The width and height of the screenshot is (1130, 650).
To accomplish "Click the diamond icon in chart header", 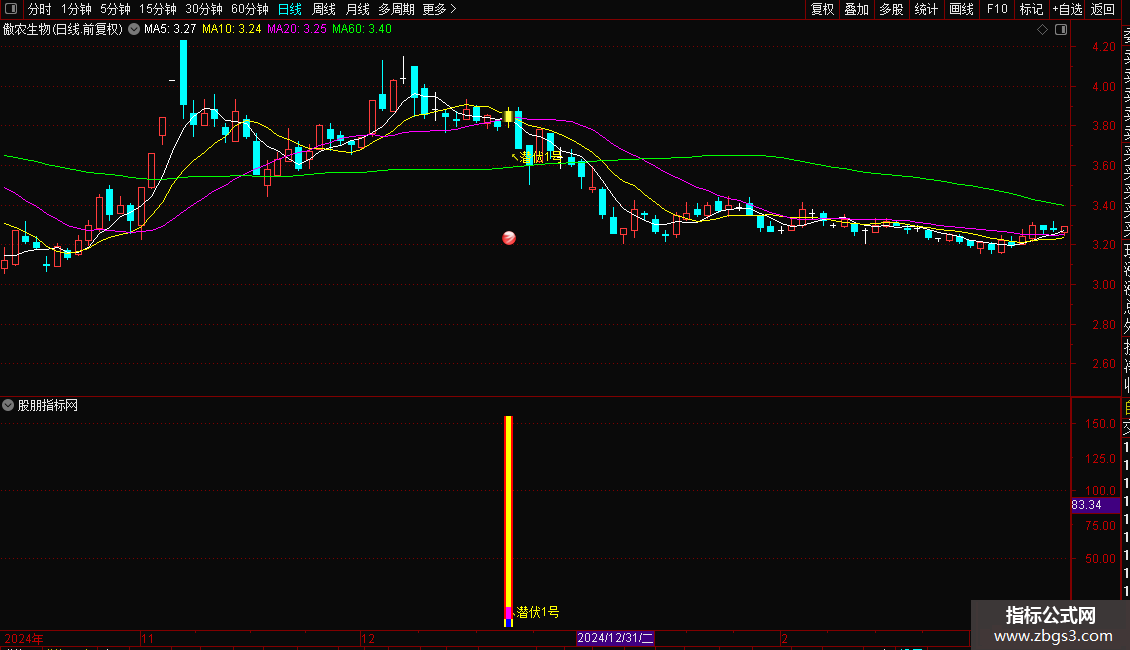I will pos(1042,30).
